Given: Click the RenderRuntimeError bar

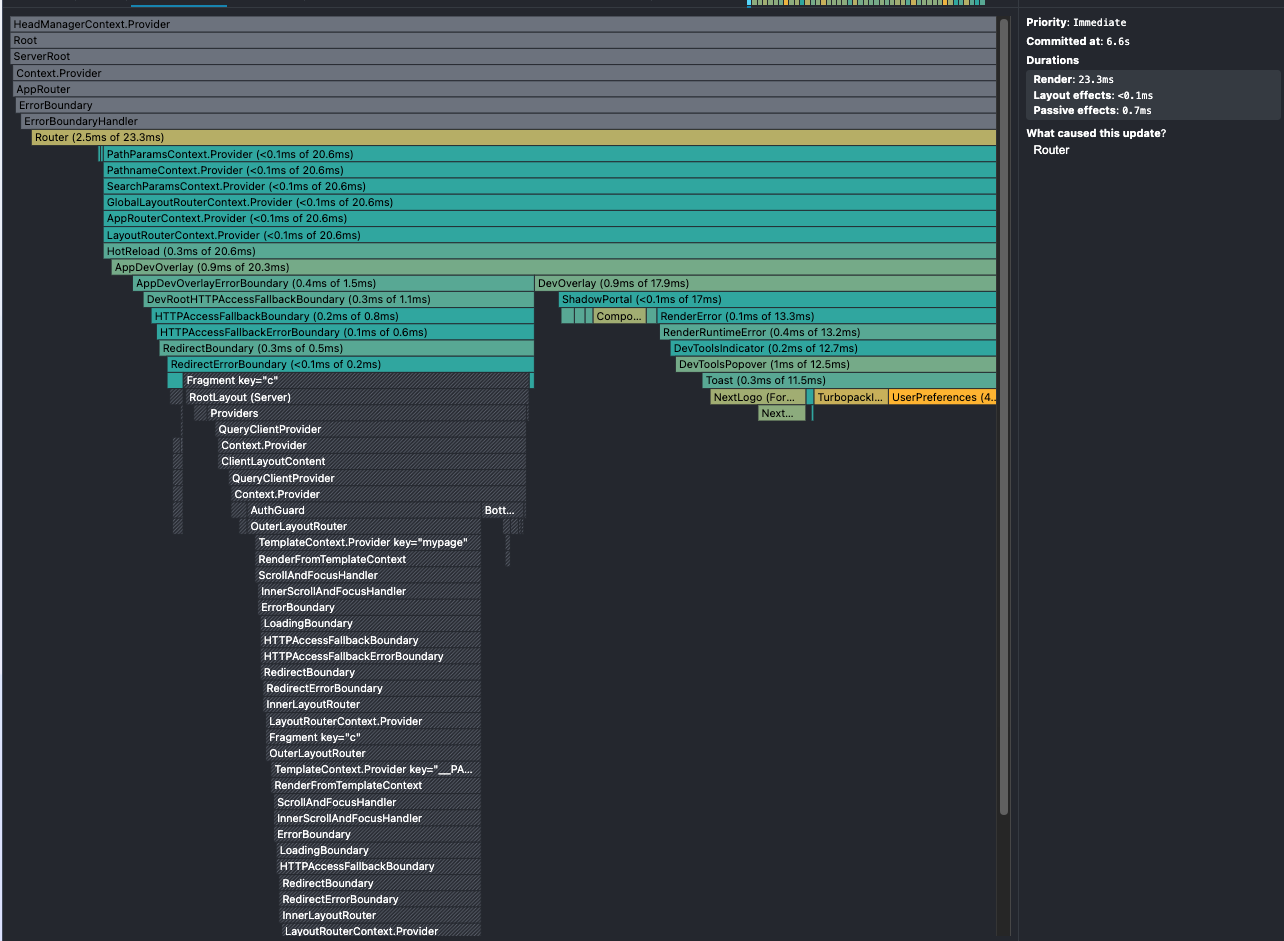Looking at the screenshot, I should click(828, 332).
